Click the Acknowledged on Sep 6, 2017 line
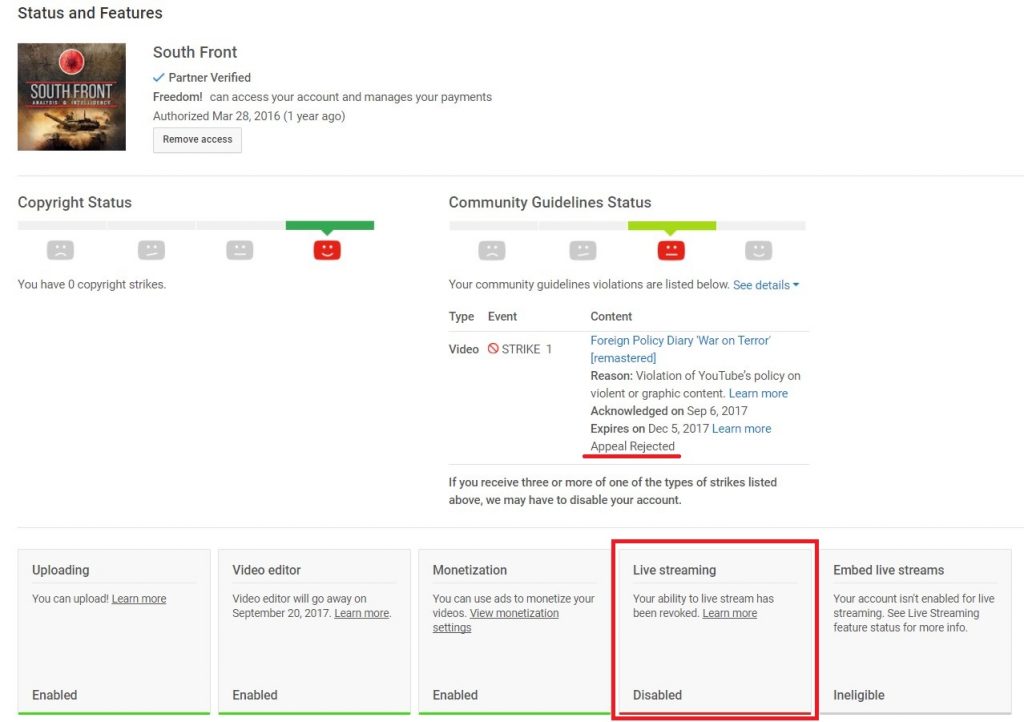Screen dimensions: 1024x722 coord(669,411)
